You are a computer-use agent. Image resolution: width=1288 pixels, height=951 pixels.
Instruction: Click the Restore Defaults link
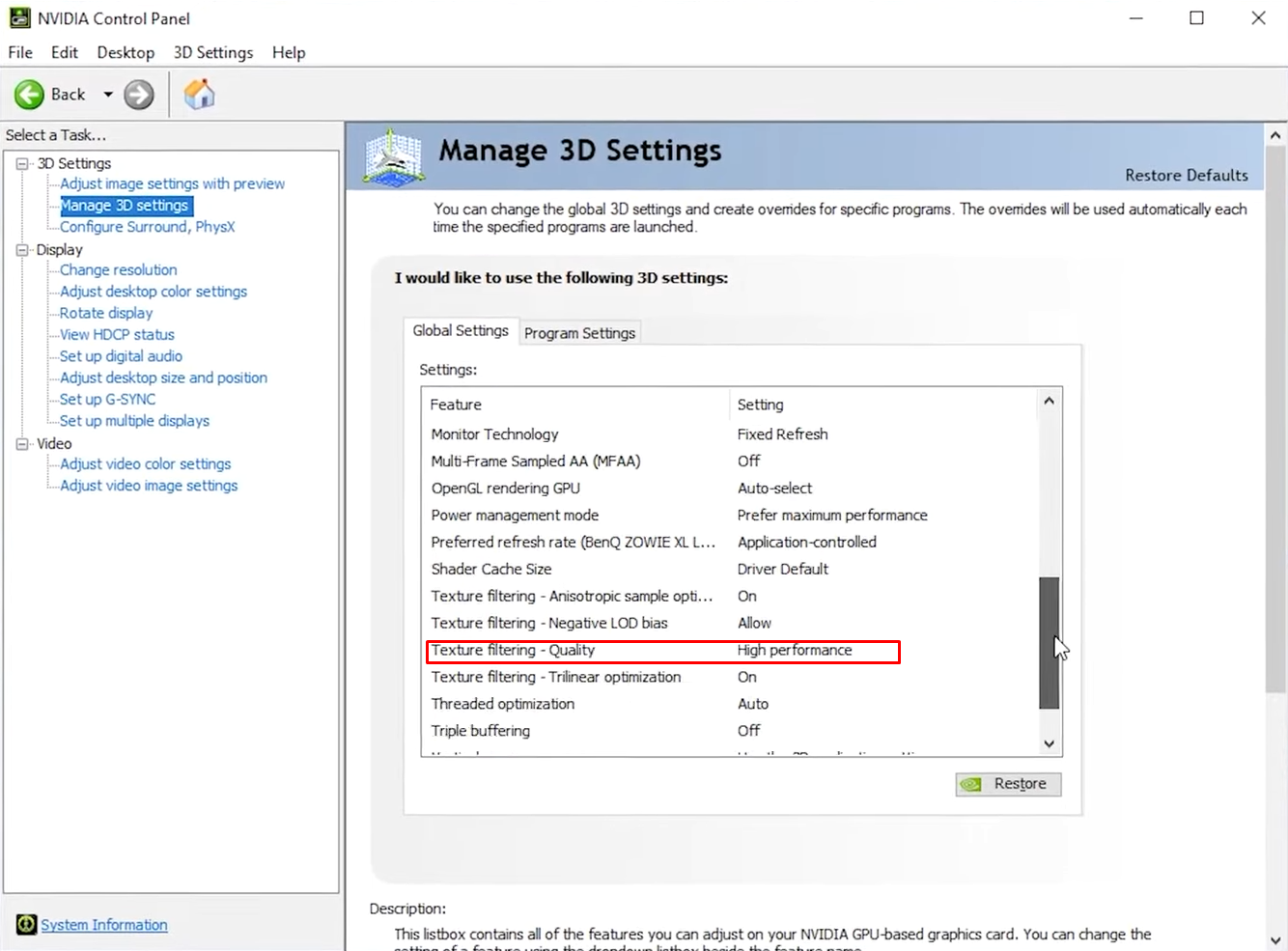(1186, 175)
